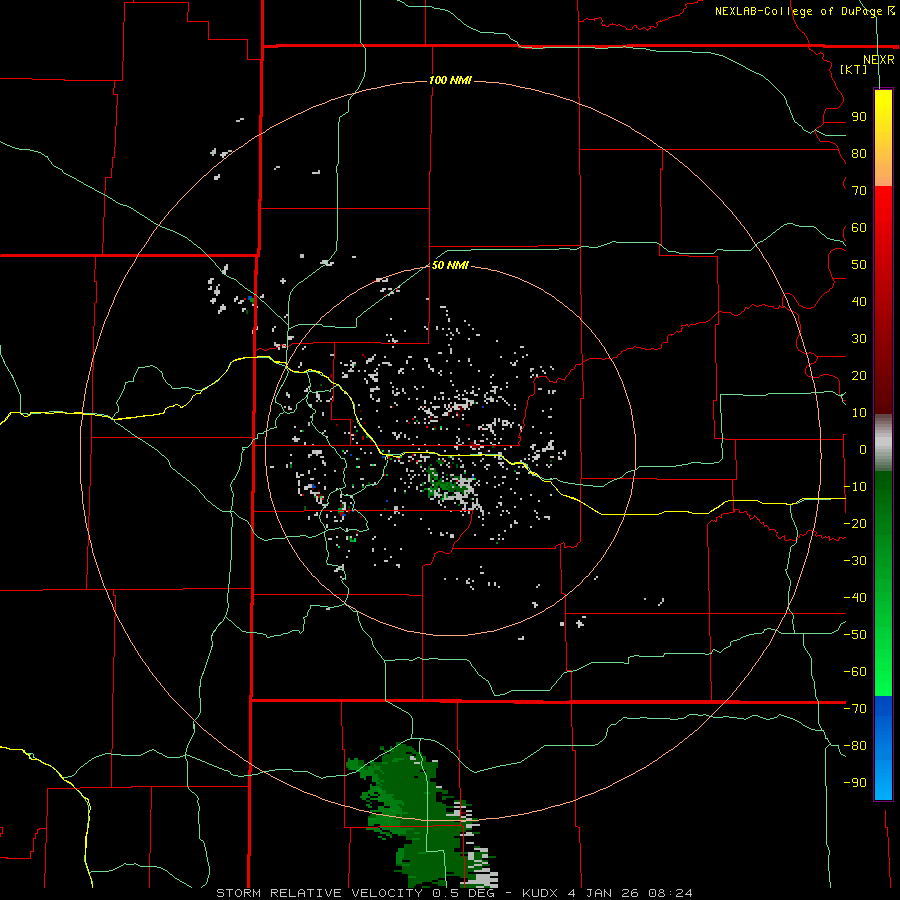Click the -50 scale value
The width and height of the screenshot is (900, 900).
click(855, 635)
